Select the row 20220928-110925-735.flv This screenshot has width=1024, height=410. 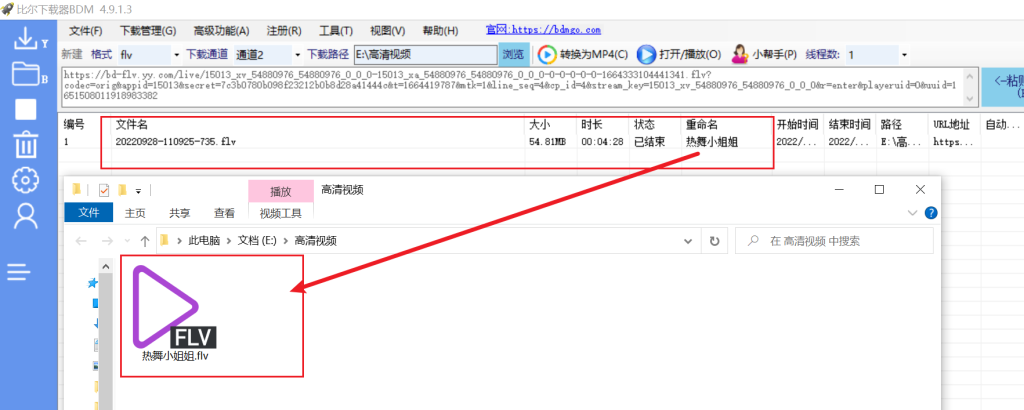(x=174, y=141)
